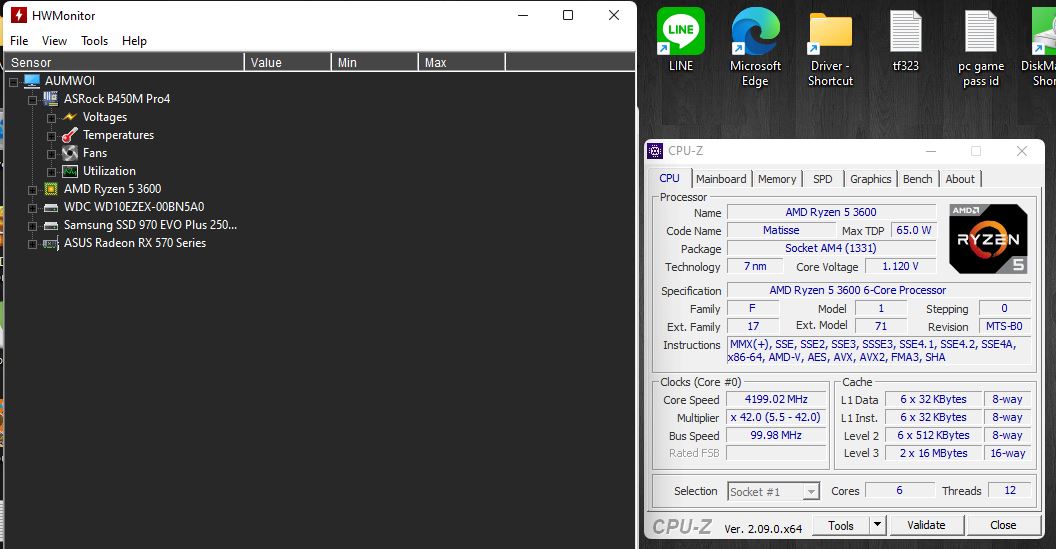
Task: Click the Min column header
Action: point(374,62)
